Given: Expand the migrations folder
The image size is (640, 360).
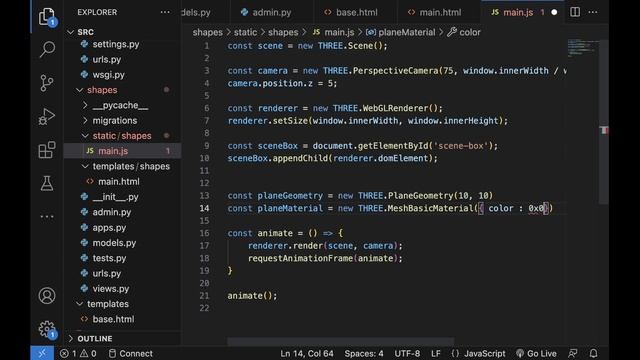Looking at the screenshot, I should point(122,120).
